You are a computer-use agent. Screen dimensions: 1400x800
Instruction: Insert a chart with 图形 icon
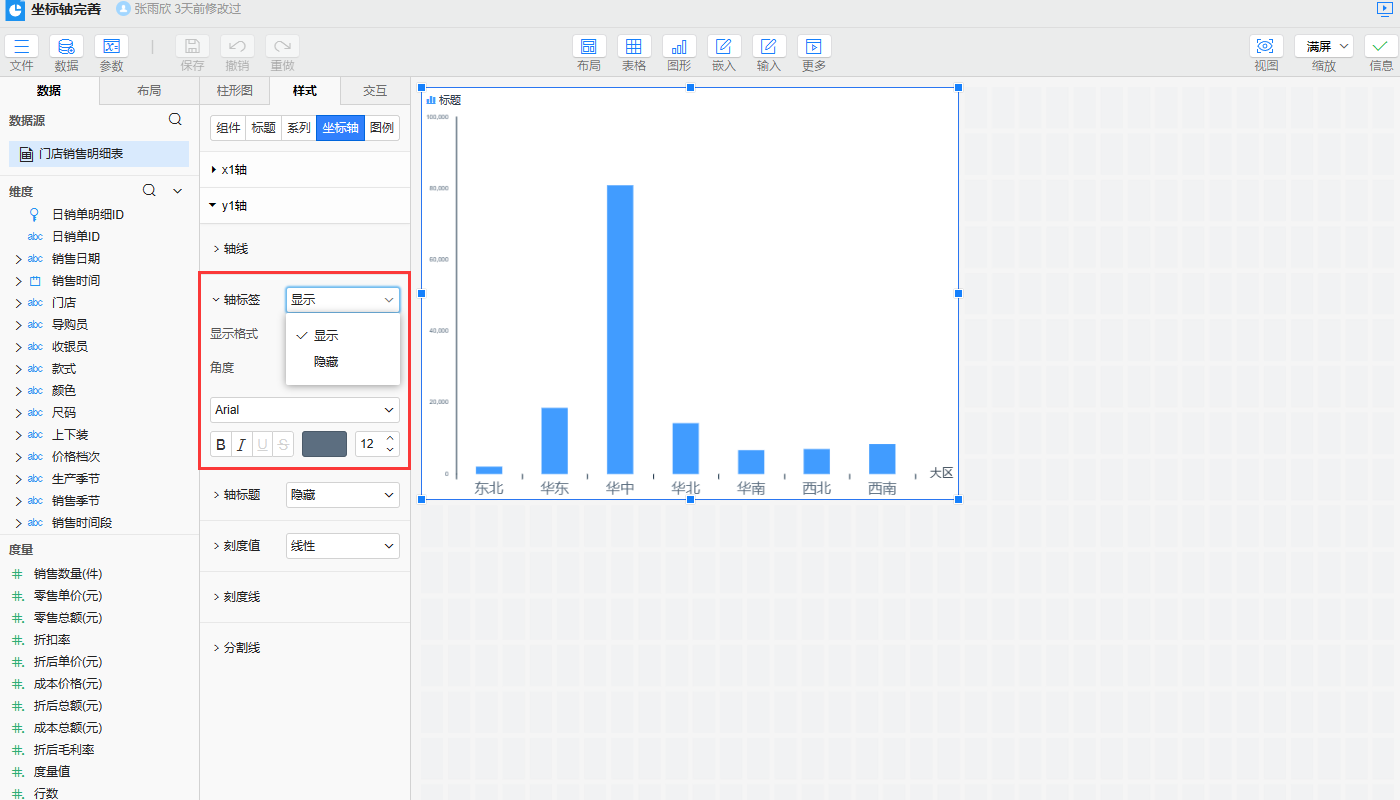[x=679, y=46]
